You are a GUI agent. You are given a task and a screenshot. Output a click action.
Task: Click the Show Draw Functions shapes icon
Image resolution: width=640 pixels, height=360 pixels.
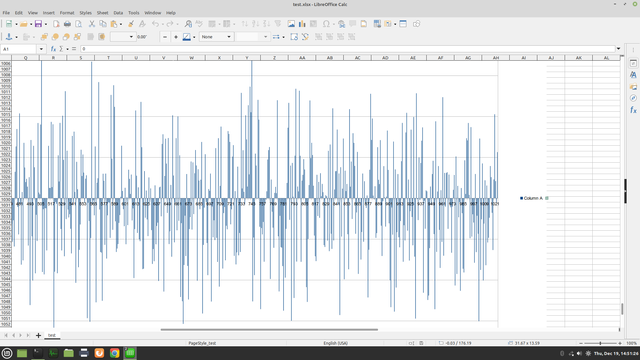click(x=416, y=24)
